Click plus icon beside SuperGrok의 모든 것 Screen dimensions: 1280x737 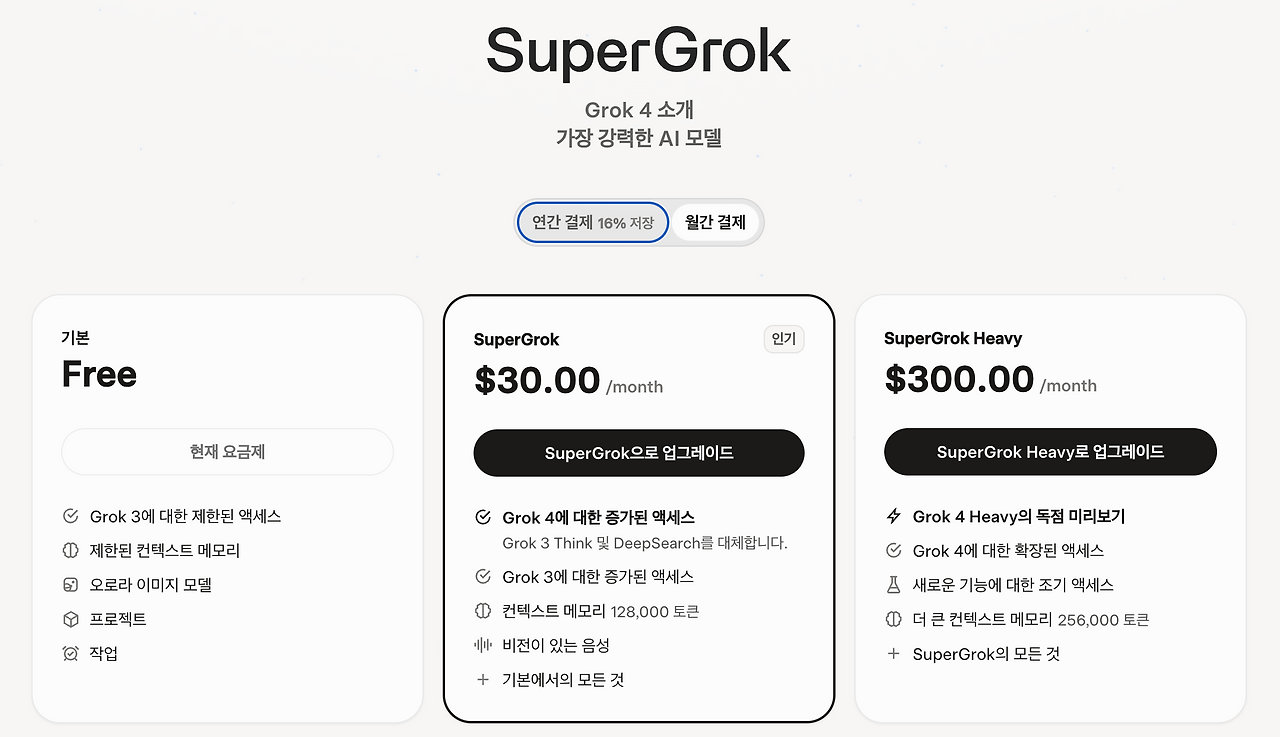pyautogui.click(x=894, y=654)
